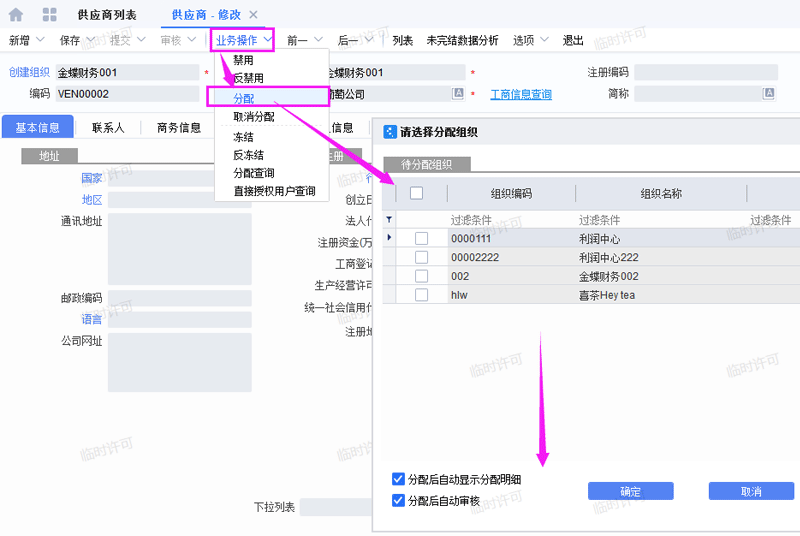
Task: Click the dialog icon beside 请选择分配组织
Action: (x=391, y=131)
